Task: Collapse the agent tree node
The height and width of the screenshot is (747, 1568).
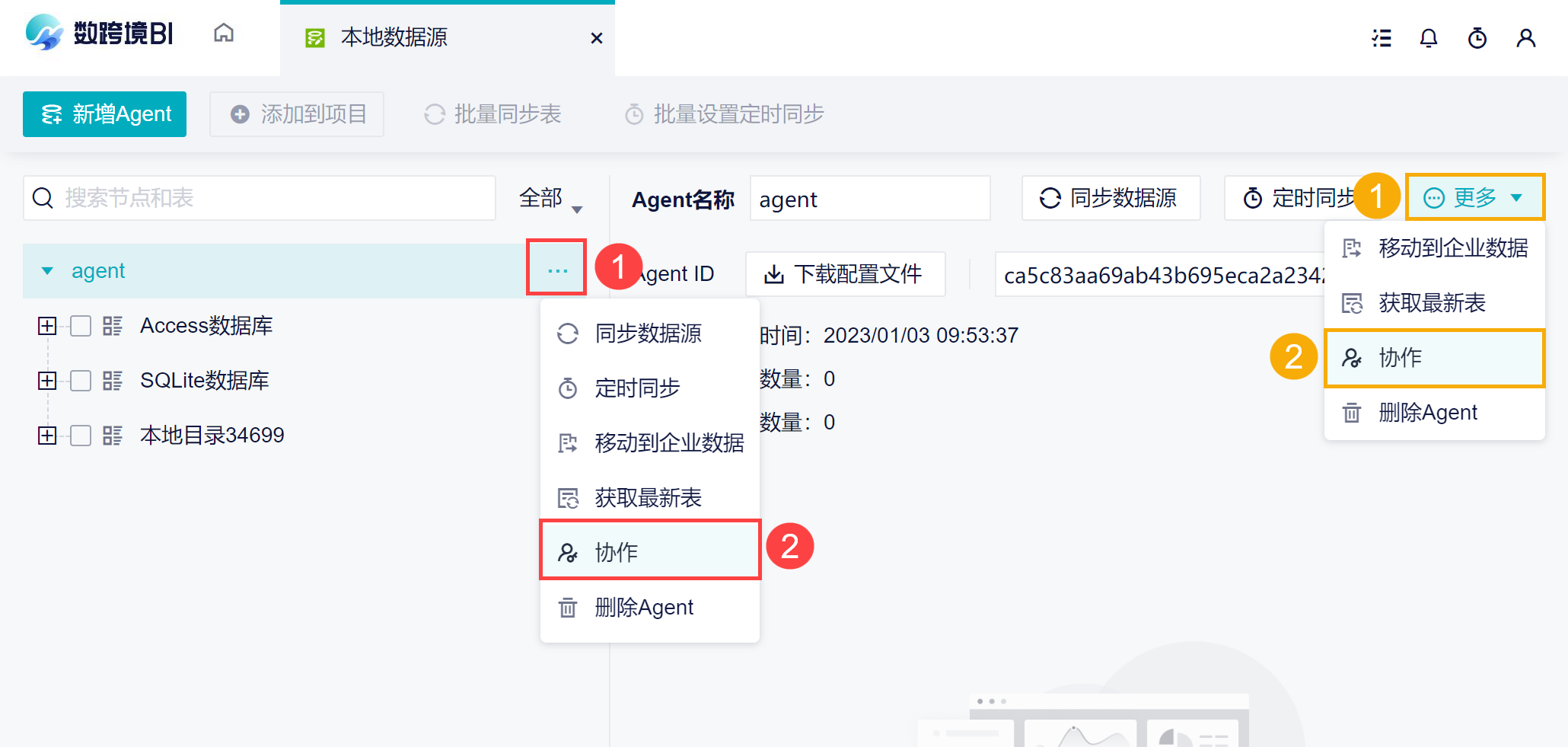Action: 47,271
